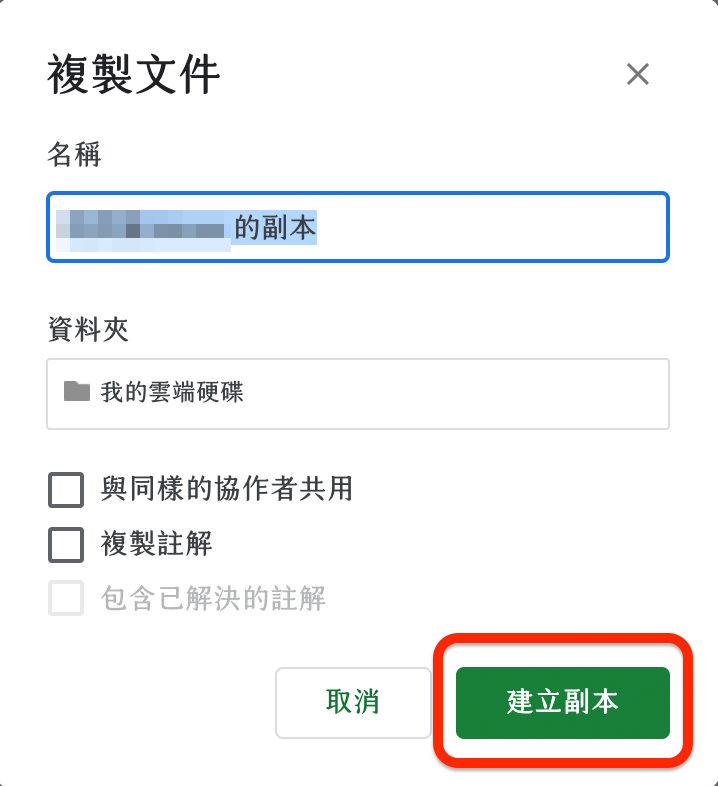Viewport: 718px width, 786px height.
Task: Click the 複製文件 dialog title
Action: 133,76
